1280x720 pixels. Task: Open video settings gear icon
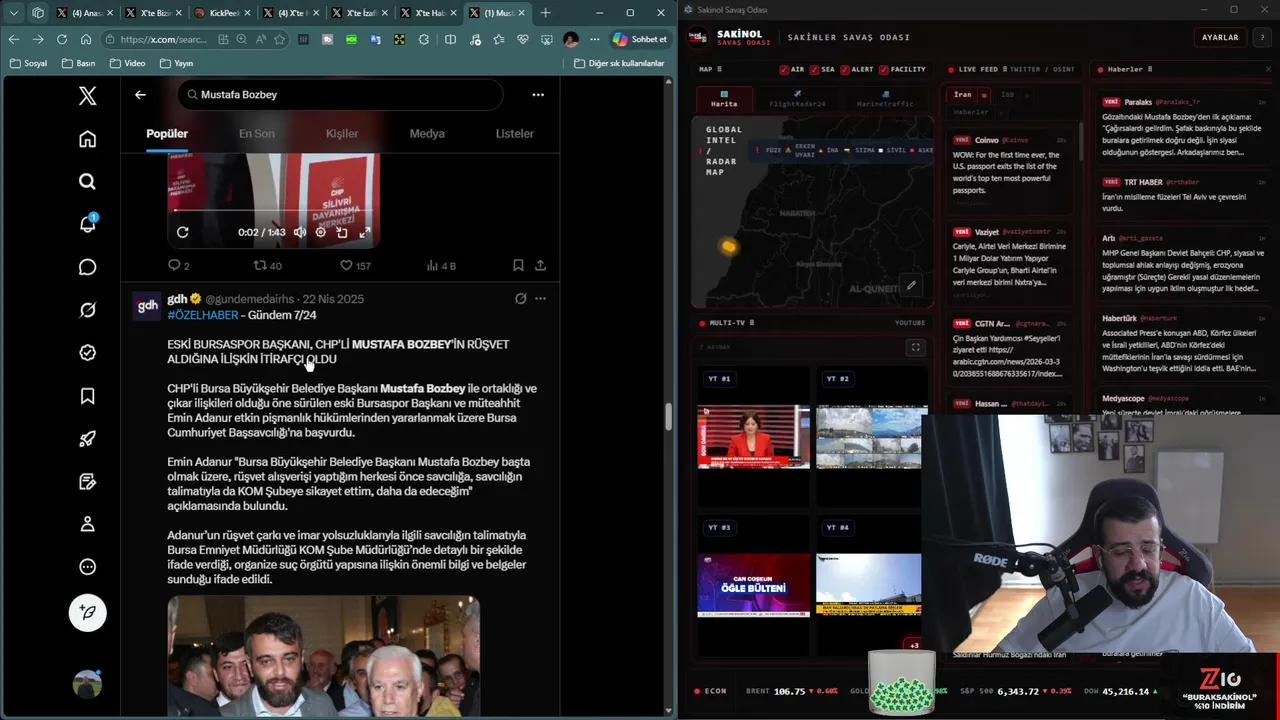coord(321,232)
